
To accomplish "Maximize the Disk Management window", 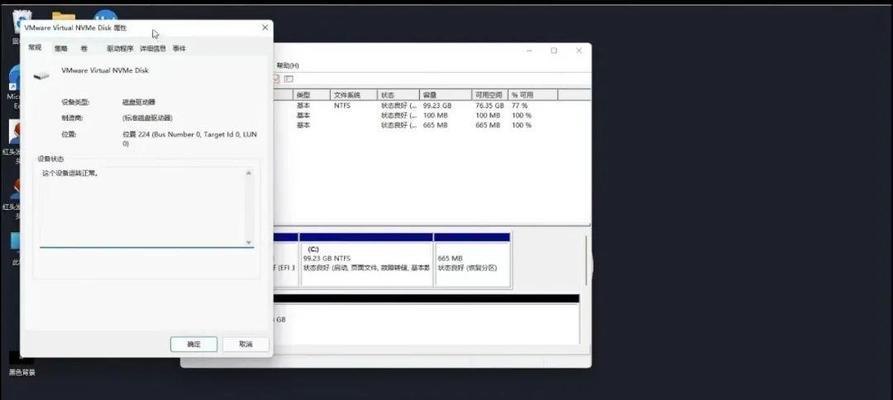I will 554,51.
